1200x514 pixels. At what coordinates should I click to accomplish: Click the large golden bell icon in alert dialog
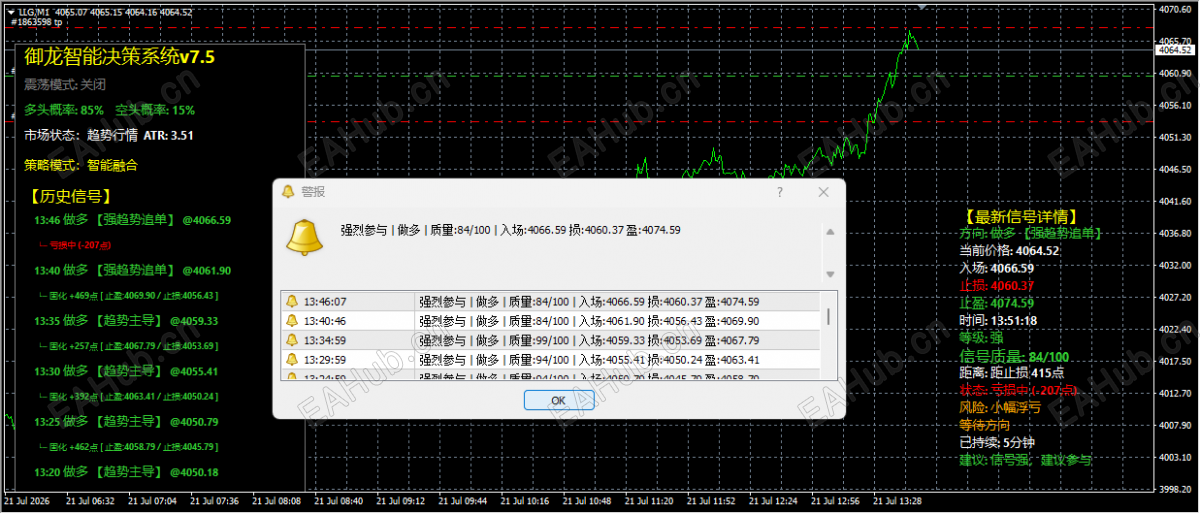304,236
